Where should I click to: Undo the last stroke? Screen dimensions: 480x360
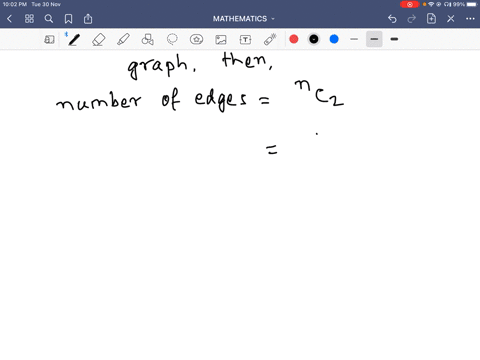(x=392, y=19)
